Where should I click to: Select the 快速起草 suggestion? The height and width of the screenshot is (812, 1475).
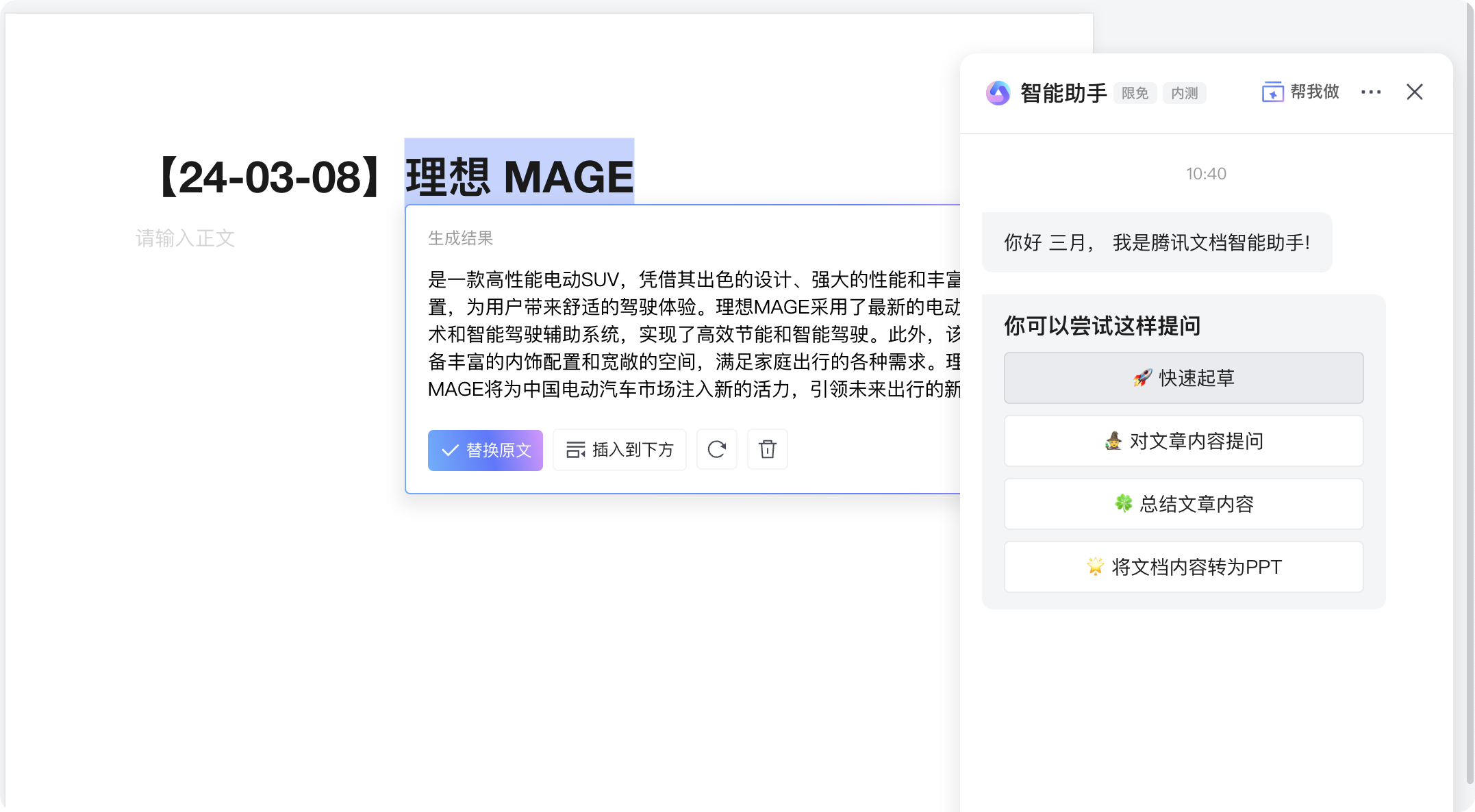point(1183,378)
